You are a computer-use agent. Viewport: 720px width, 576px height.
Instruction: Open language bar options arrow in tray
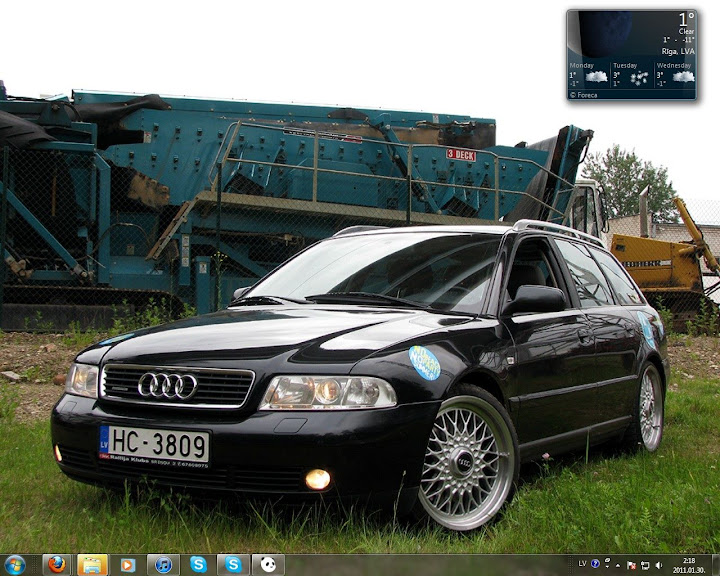click(x=606, y=566)
